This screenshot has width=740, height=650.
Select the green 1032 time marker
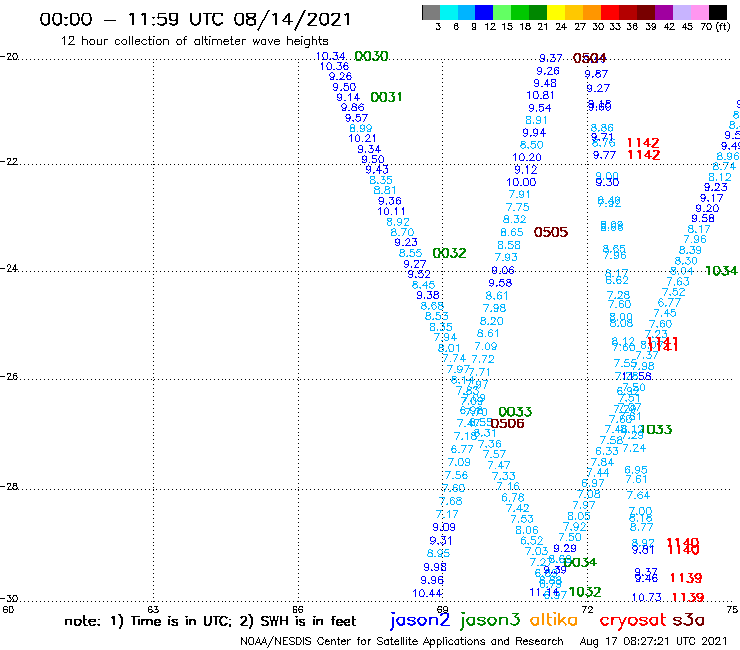(585, 592)
